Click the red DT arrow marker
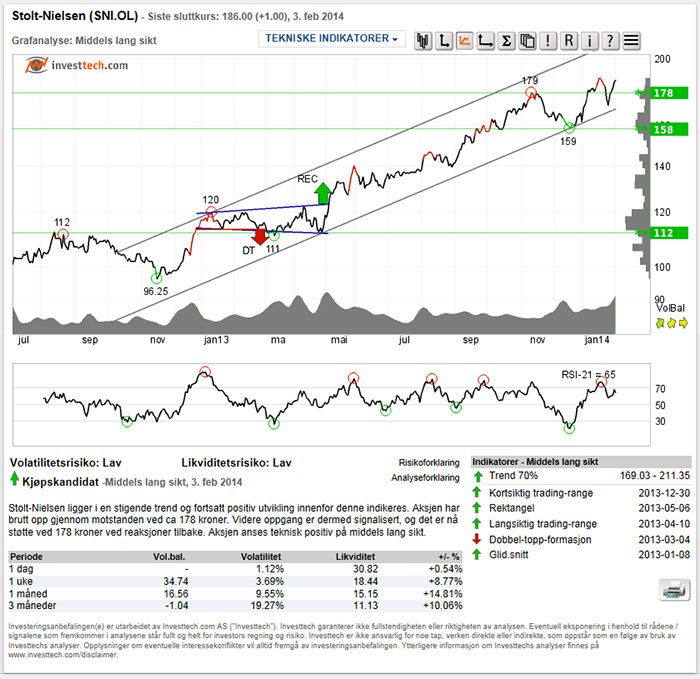700x679 pixels. click(260, 237)
